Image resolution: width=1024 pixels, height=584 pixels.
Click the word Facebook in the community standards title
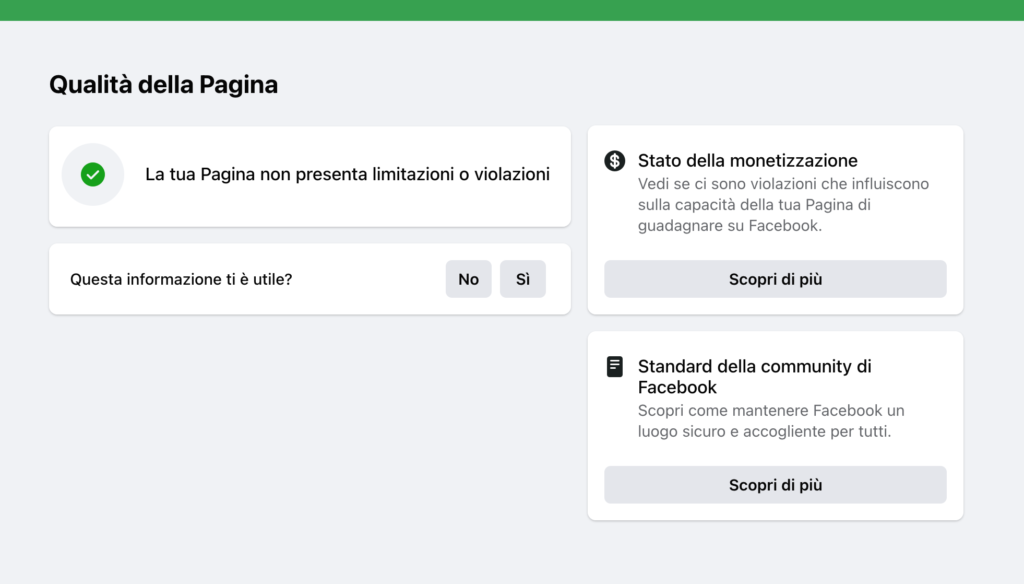677,387
